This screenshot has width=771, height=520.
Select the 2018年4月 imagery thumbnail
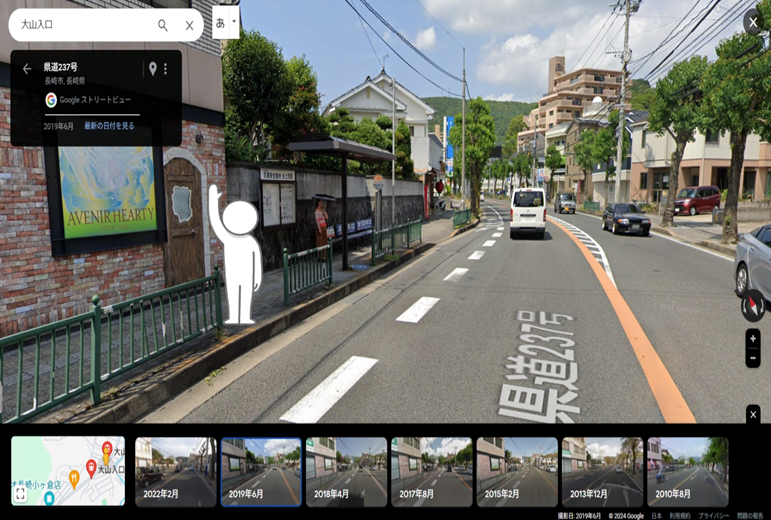tap(346, 471)
